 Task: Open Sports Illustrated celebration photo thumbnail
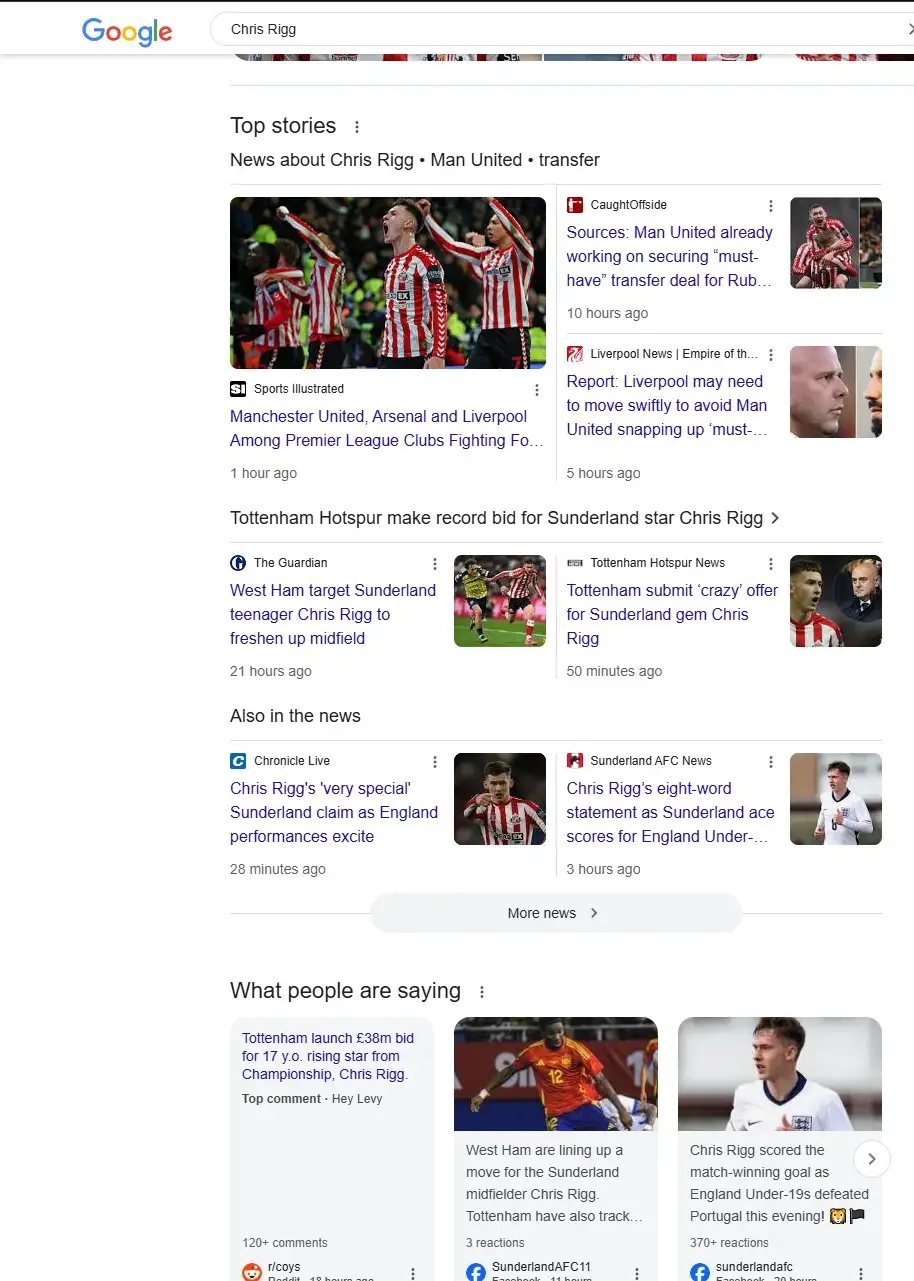tap(388, 283)
